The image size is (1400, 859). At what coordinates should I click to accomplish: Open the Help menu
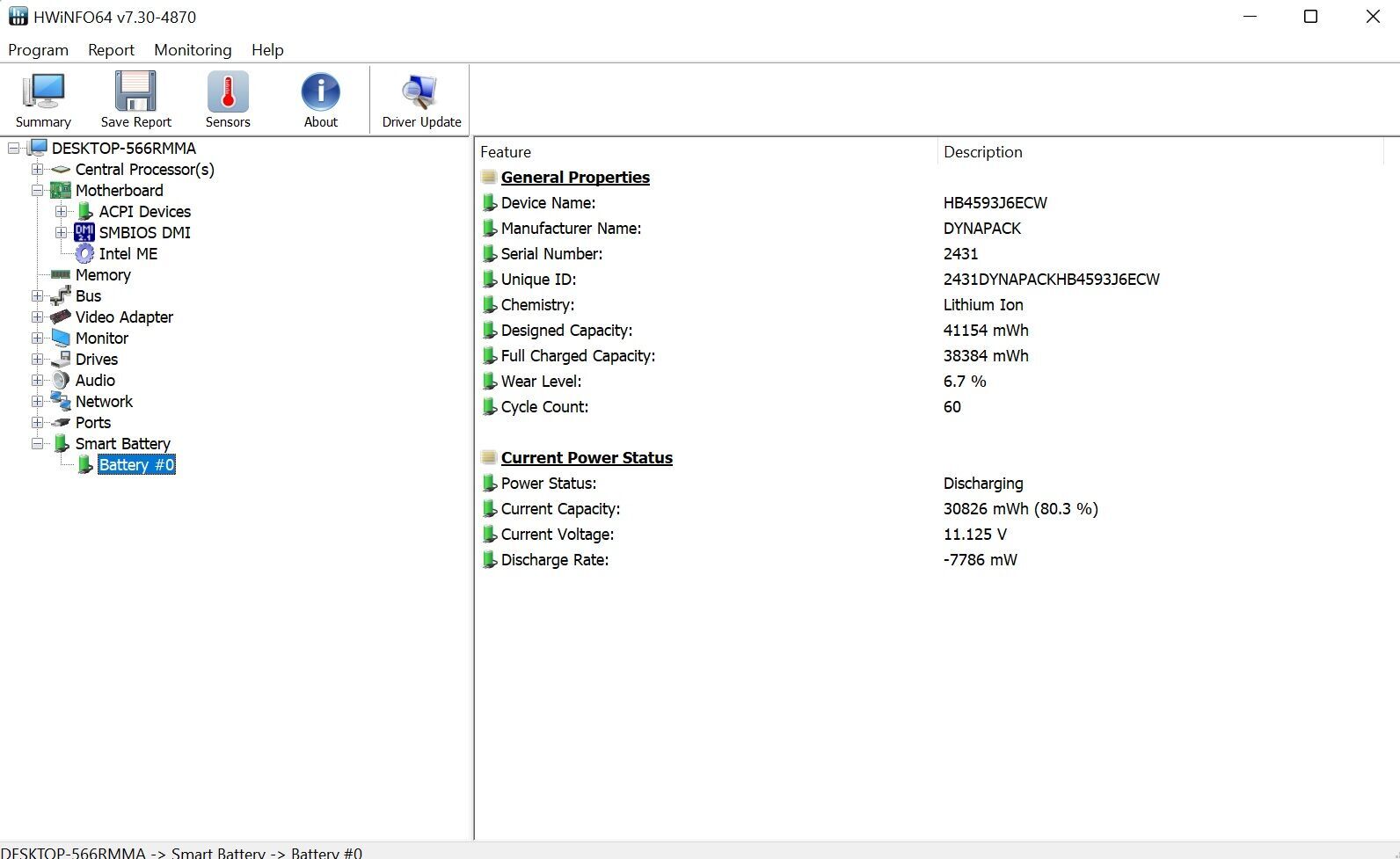point(267,50)
